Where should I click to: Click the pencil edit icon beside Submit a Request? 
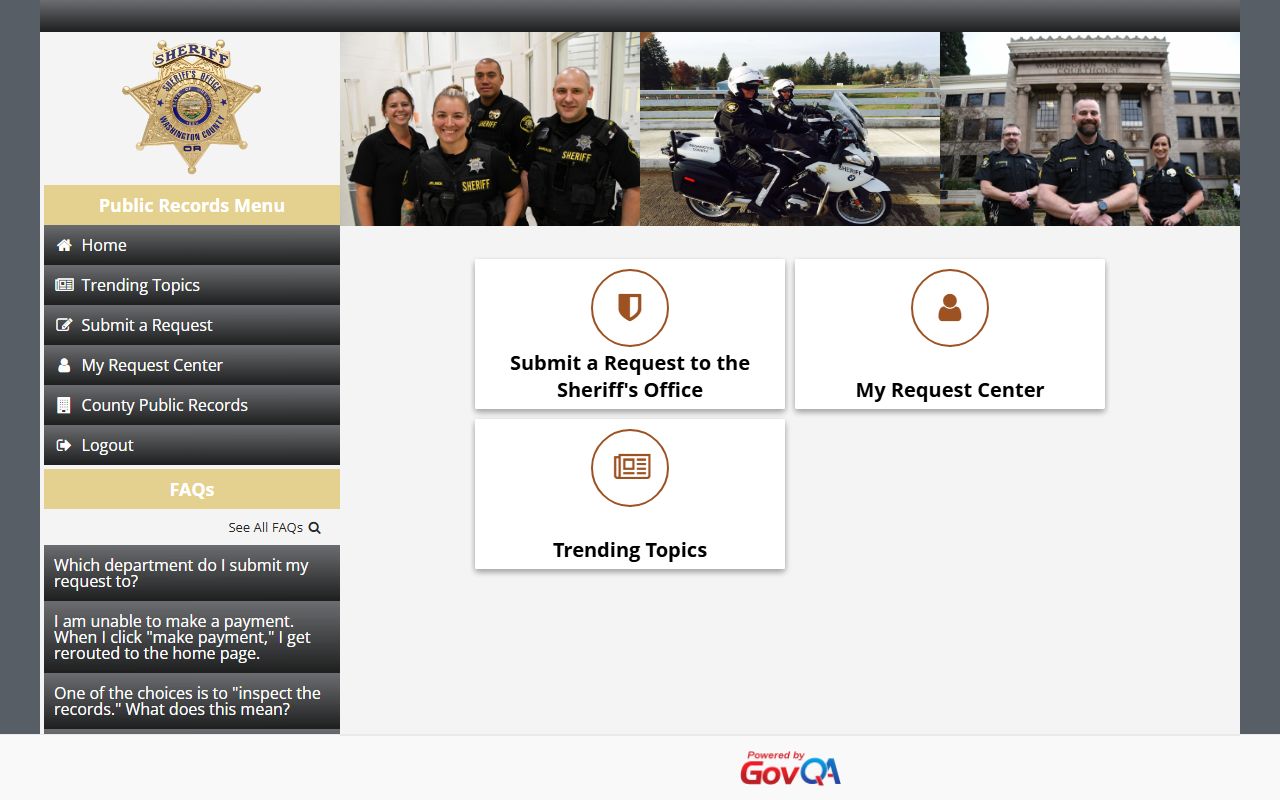(64, 325)
